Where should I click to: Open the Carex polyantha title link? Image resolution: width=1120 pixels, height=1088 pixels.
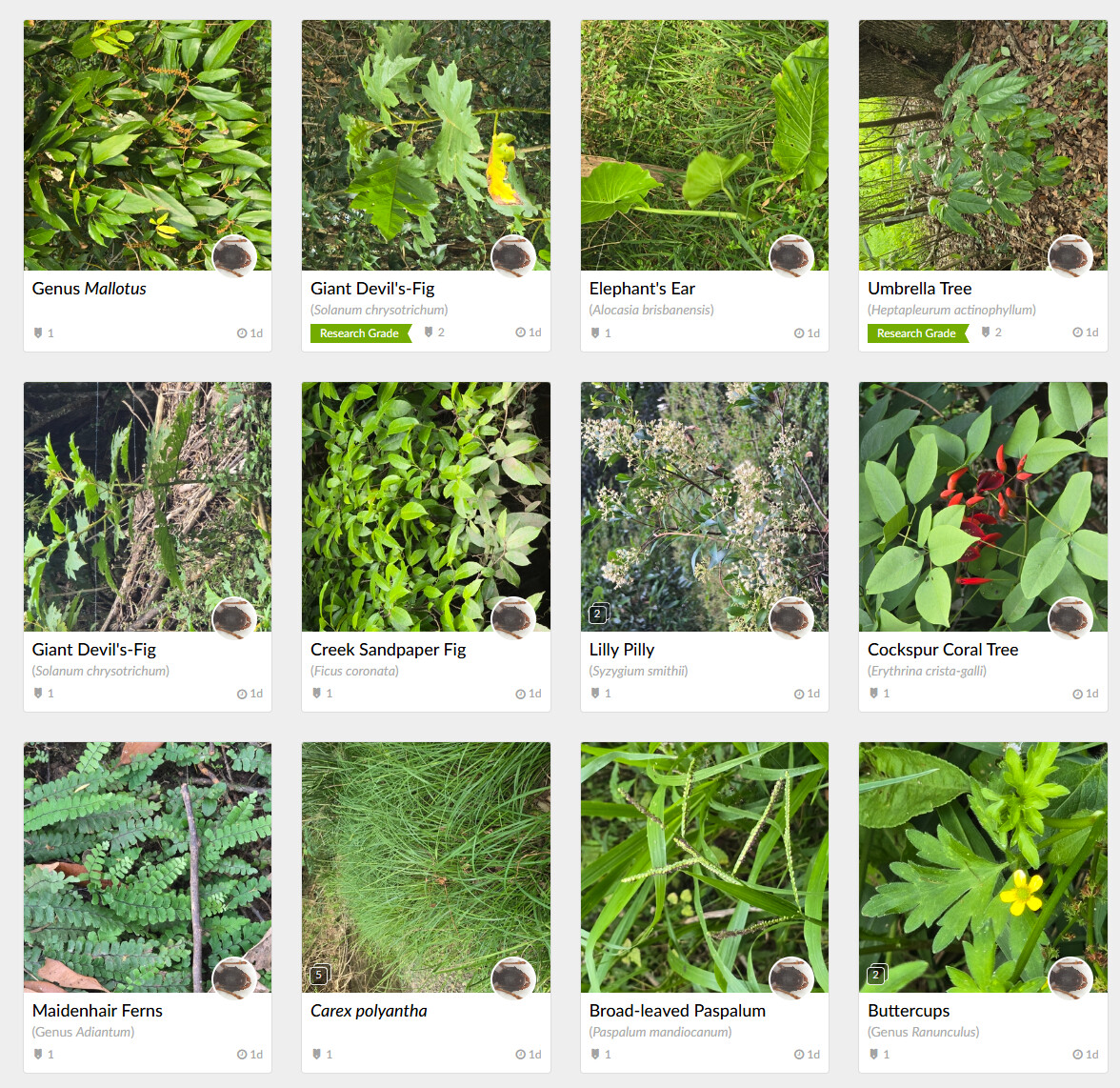click(369, 1011)
